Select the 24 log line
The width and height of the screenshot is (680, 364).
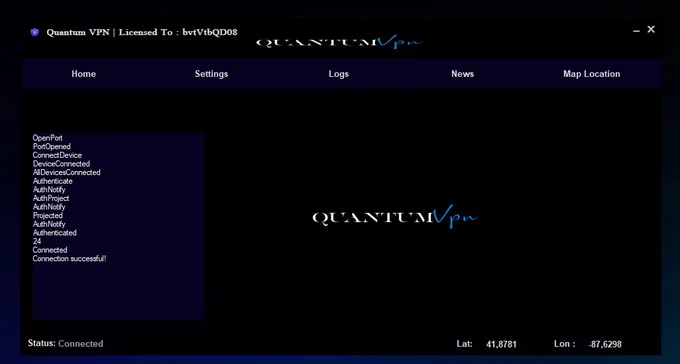(37, 241)
